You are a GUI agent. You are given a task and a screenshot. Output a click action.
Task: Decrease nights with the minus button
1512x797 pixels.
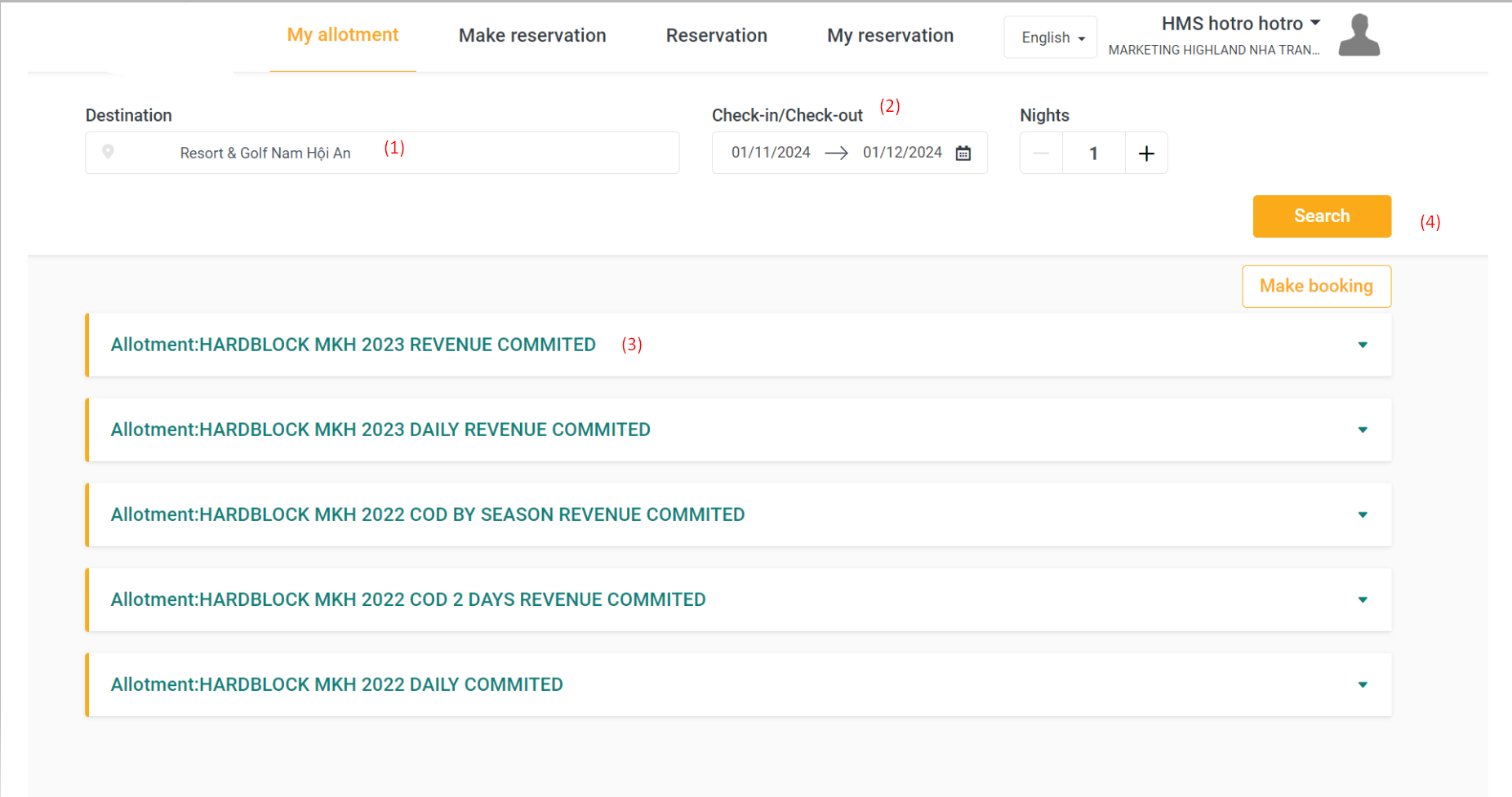pos(1041,154)
